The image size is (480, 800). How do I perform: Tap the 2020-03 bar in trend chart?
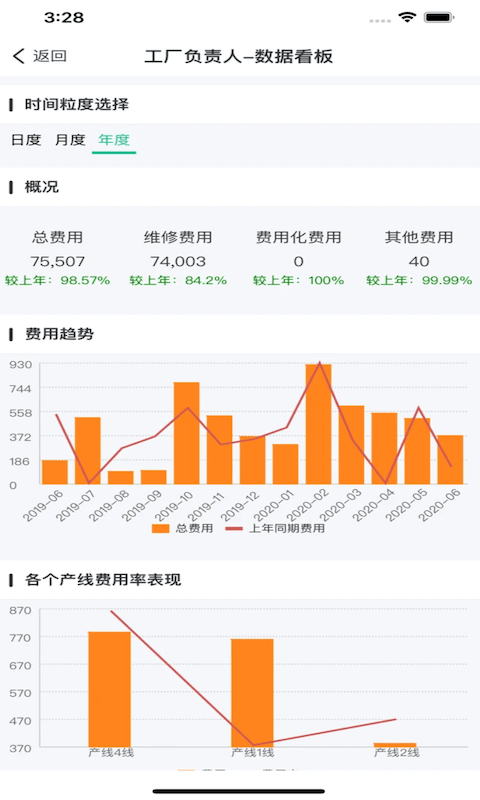351,445
